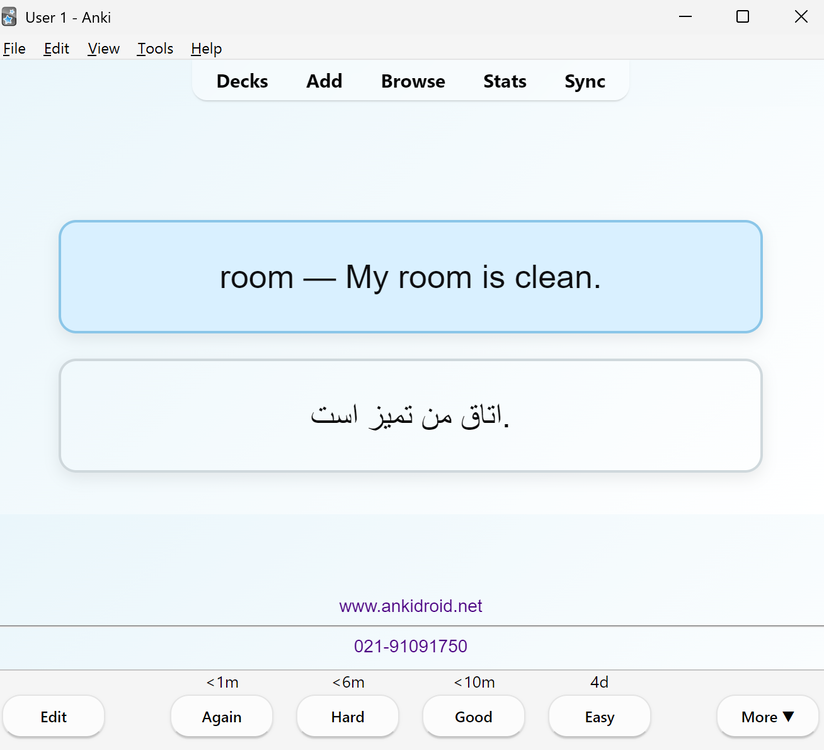
Task: Visit the www.ankidroid.net link
Action: (410, 606)
